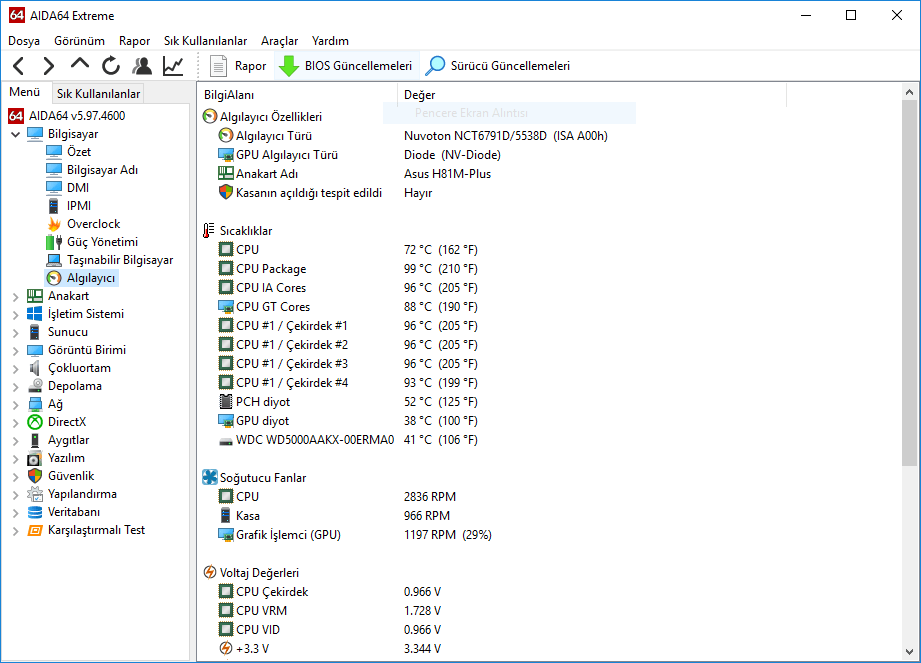Expand the Ağ tree node

(16, 405)
